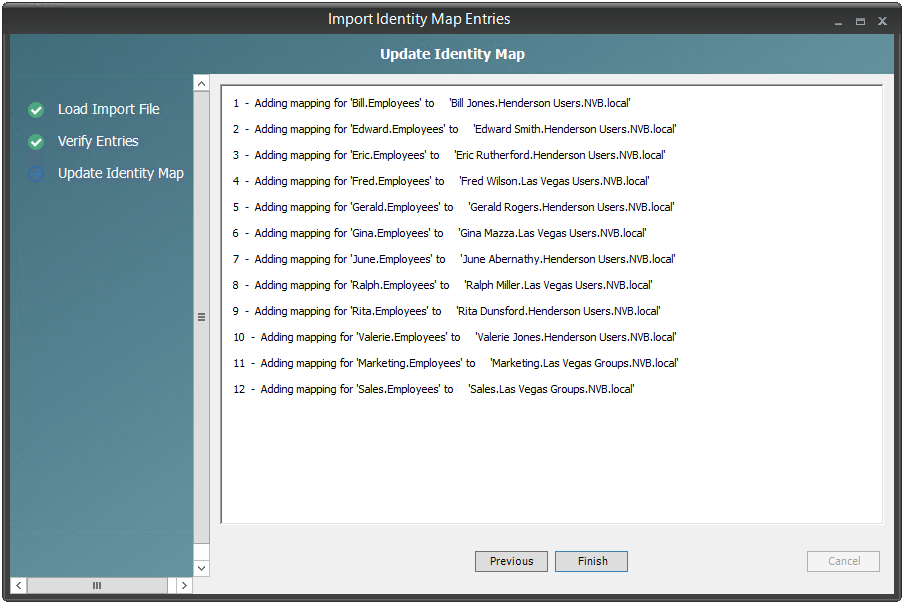Screen dimensions: 905x604
Task: Select log line 8 for 'Ralph.Employees'
Action: [443, 285]
